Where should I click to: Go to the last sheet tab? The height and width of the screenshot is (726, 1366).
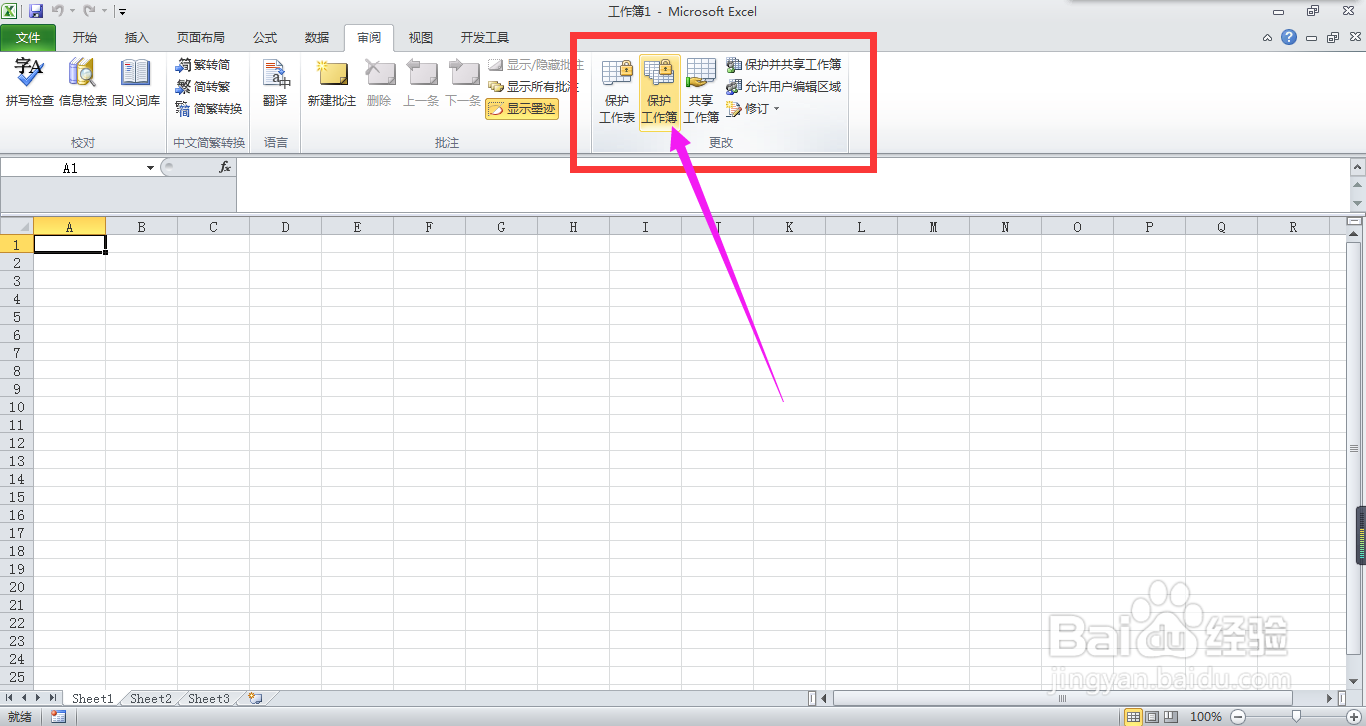pyautogui.click(x=53, y=698)
